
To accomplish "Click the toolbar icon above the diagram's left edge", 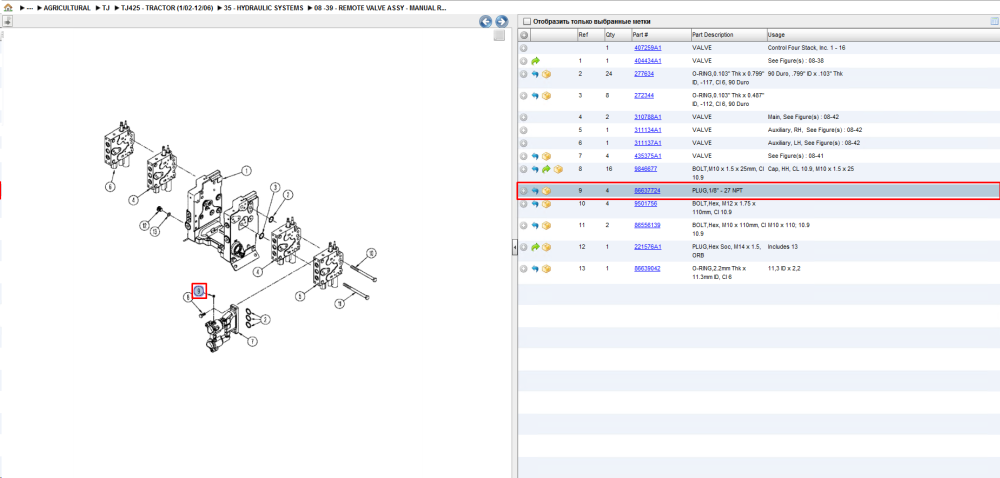I will 8,21.
